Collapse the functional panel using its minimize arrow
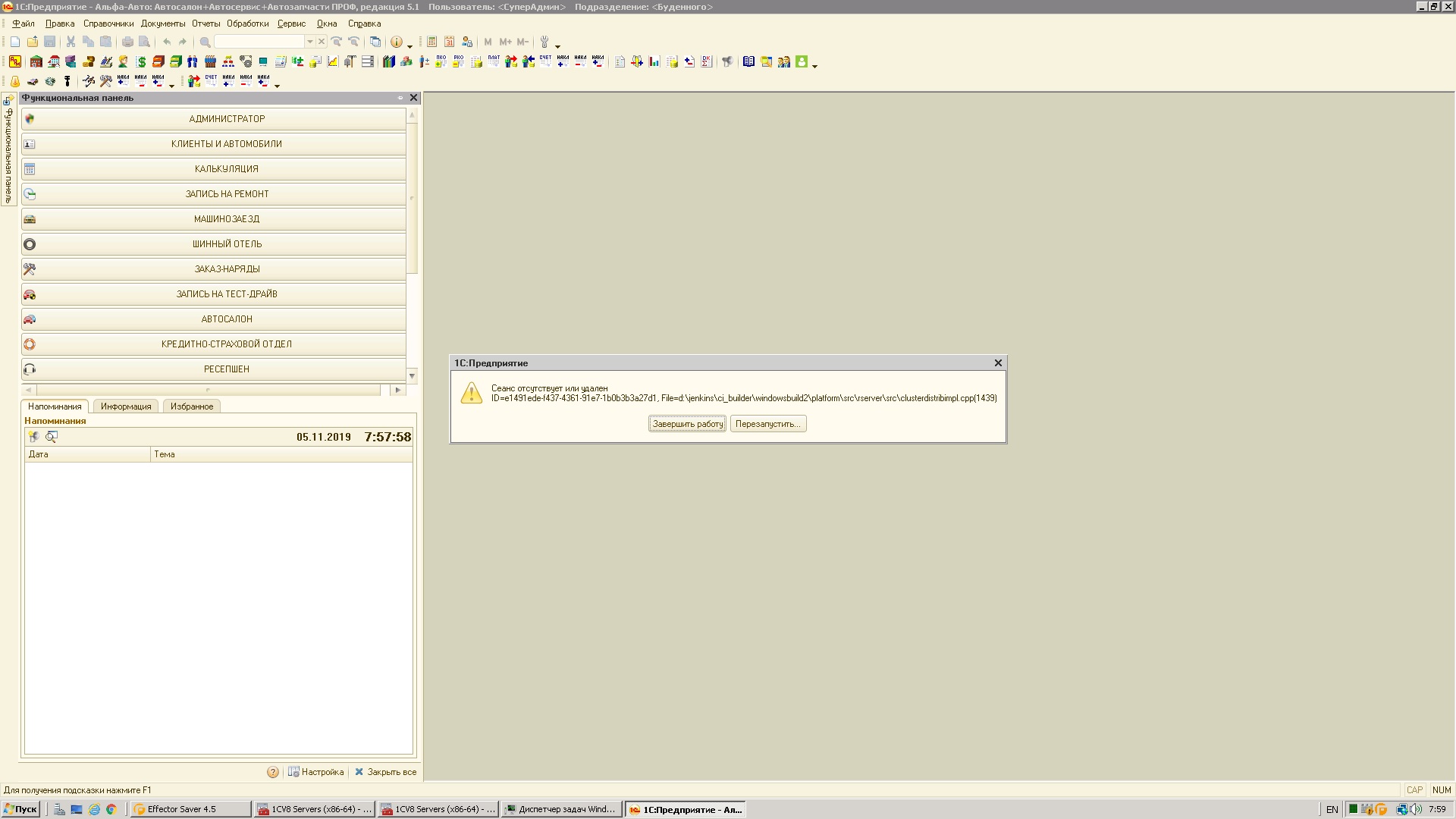Image resolution: width=1456 pixels, height=819 pixels. (400, 98)
